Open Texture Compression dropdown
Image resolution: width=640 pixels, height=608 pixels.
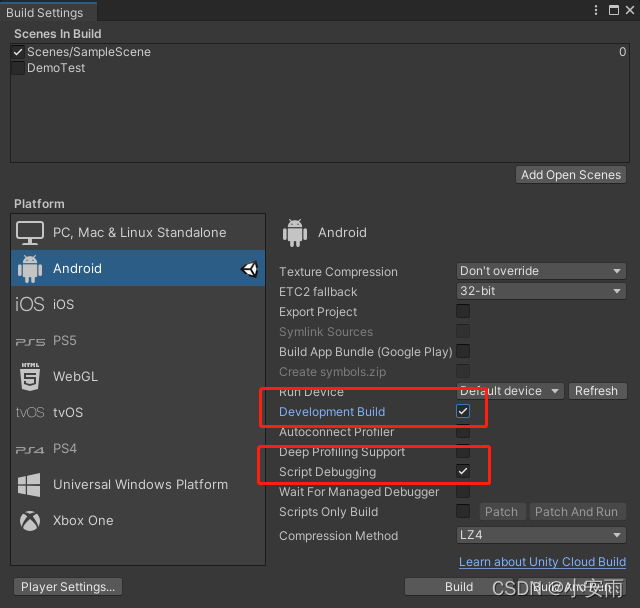[541, 271]
